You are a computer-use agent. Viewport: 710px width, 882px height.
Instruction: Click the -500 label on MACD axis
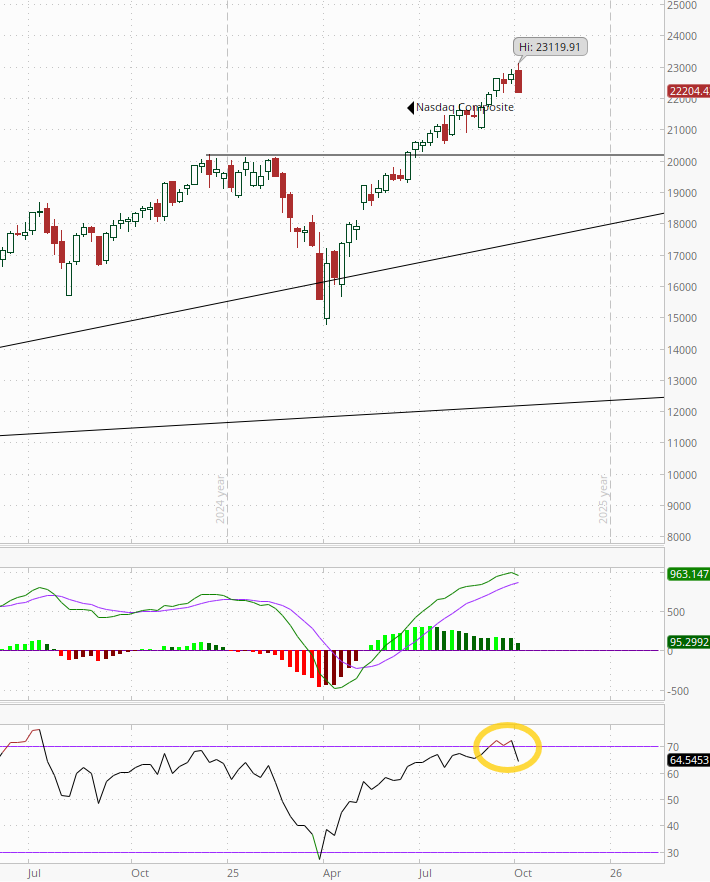tap(678, 691)
